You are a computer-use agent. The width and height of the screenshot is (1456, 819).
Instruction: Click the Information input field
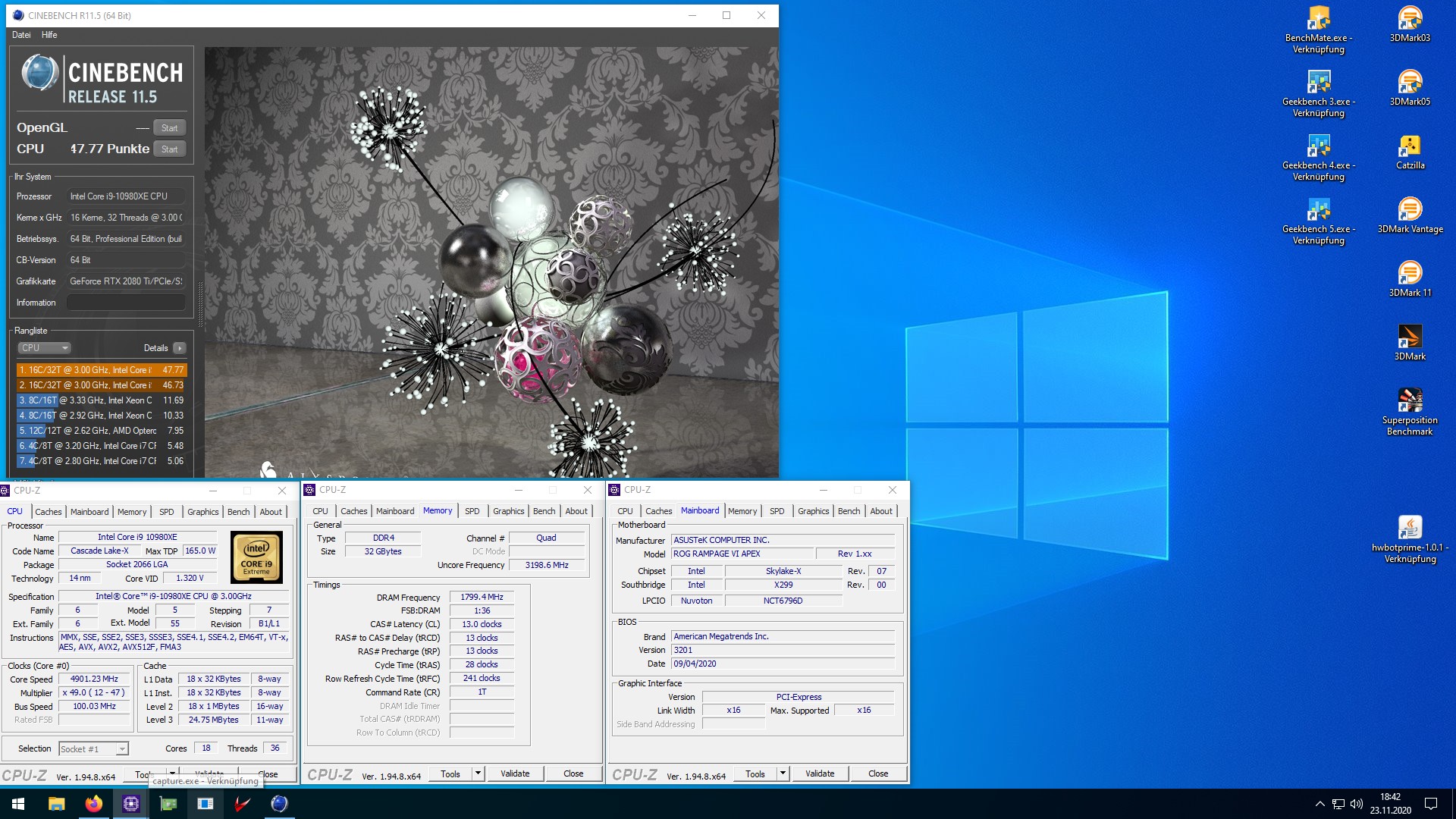point(126,303)
